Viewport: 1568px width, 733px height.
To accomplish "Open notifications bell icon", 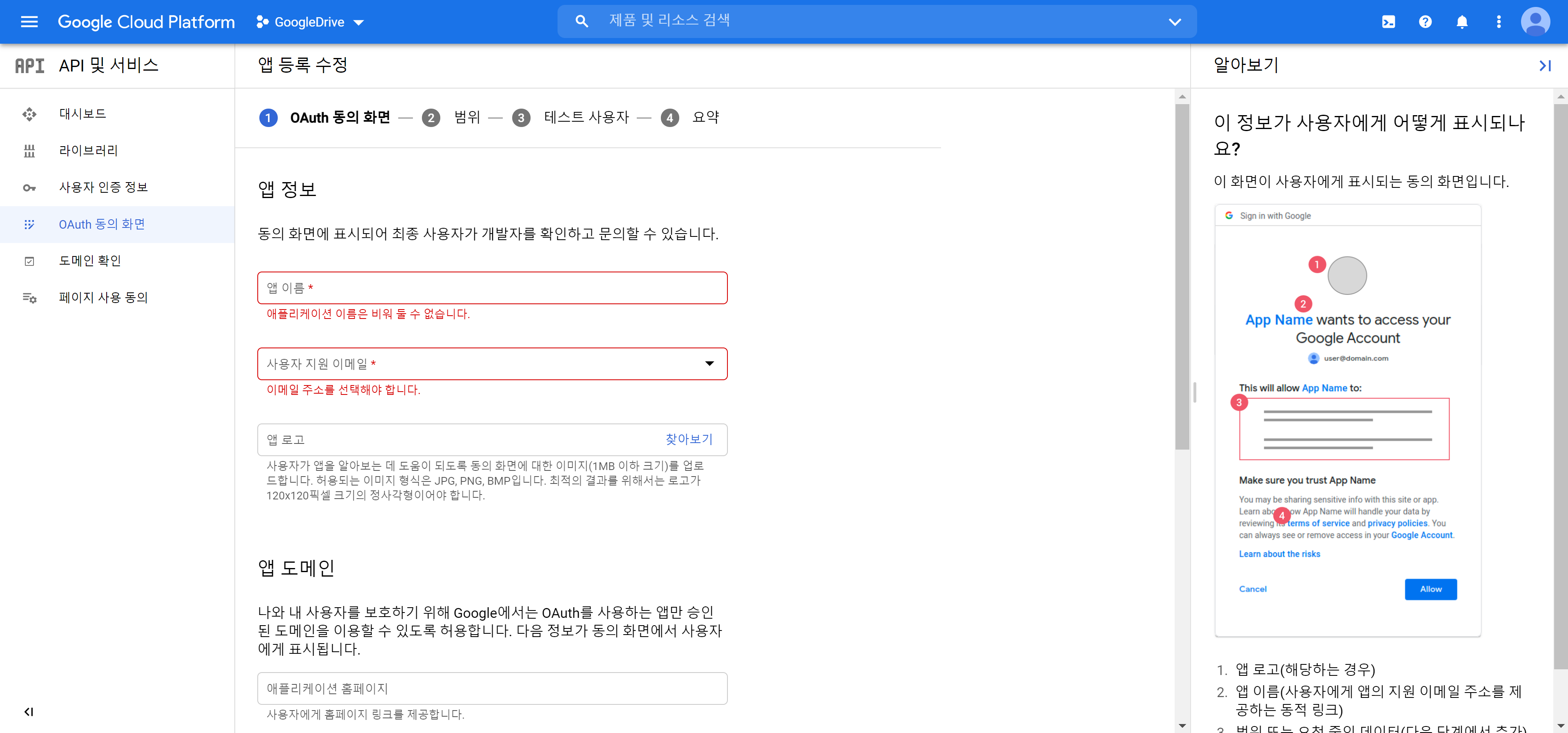I will (1462, 22).
